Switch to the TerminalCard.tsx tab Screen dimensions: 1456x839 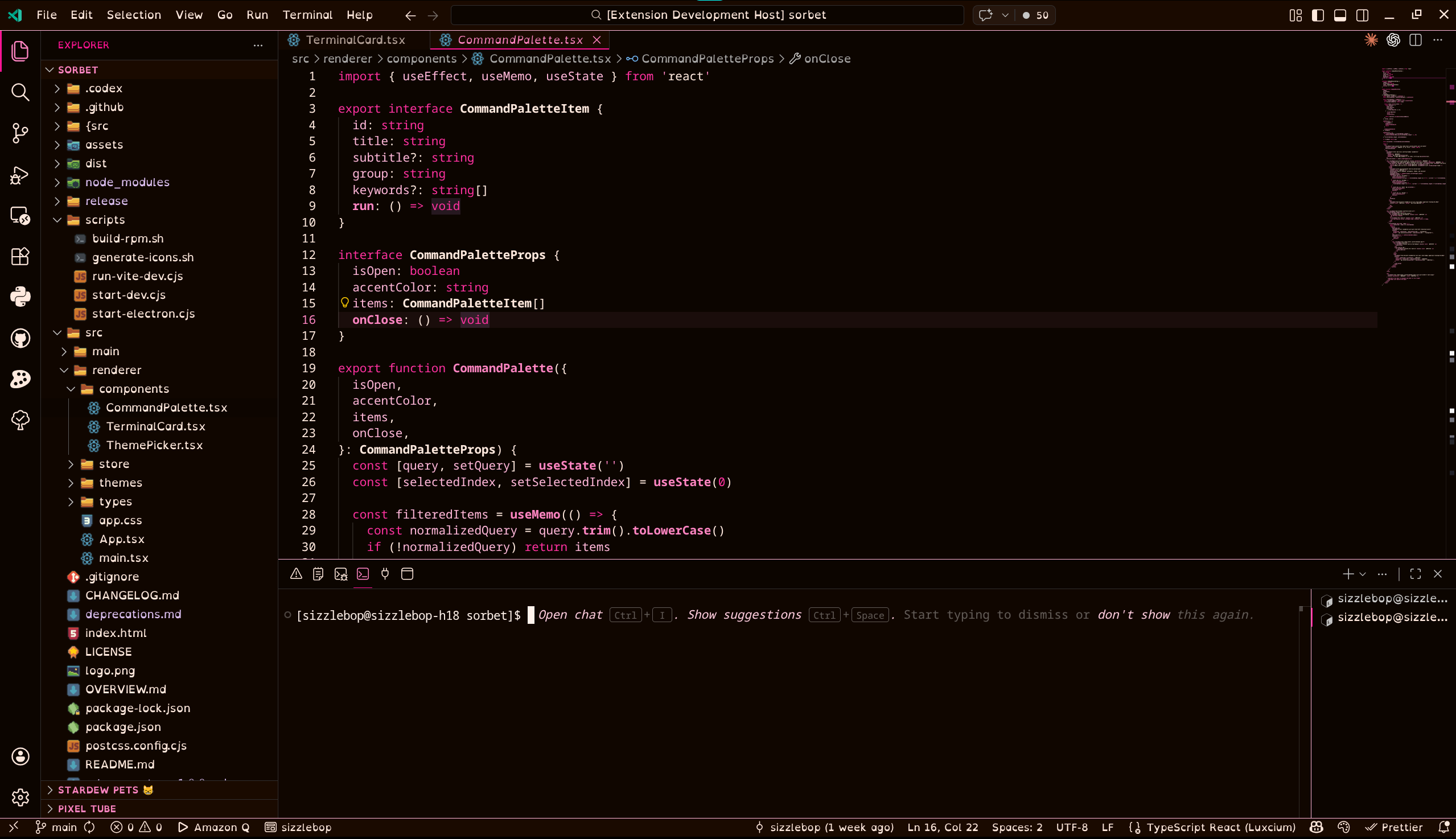355,40
